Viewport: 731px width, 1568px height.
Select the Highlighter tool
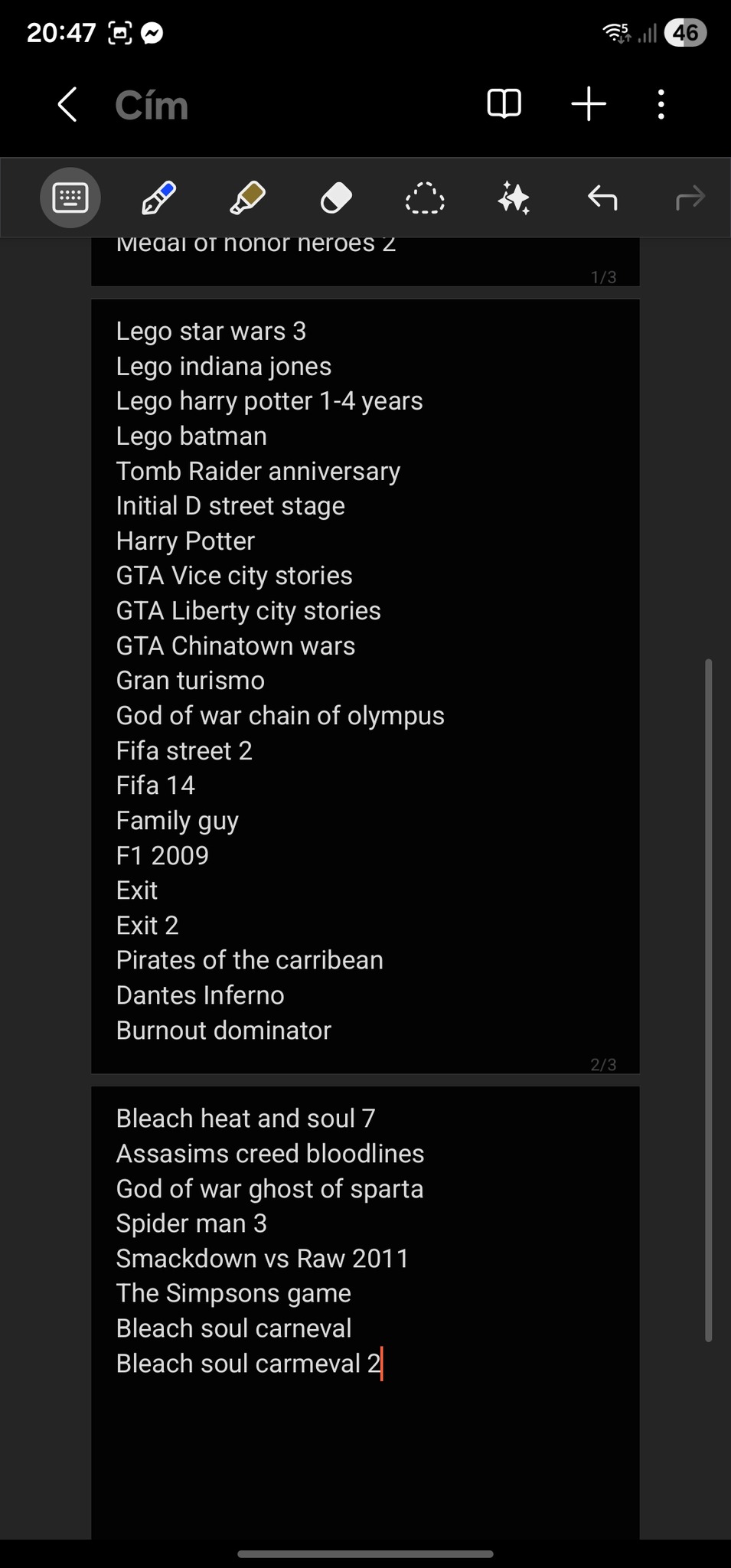(x=247, y=198)
